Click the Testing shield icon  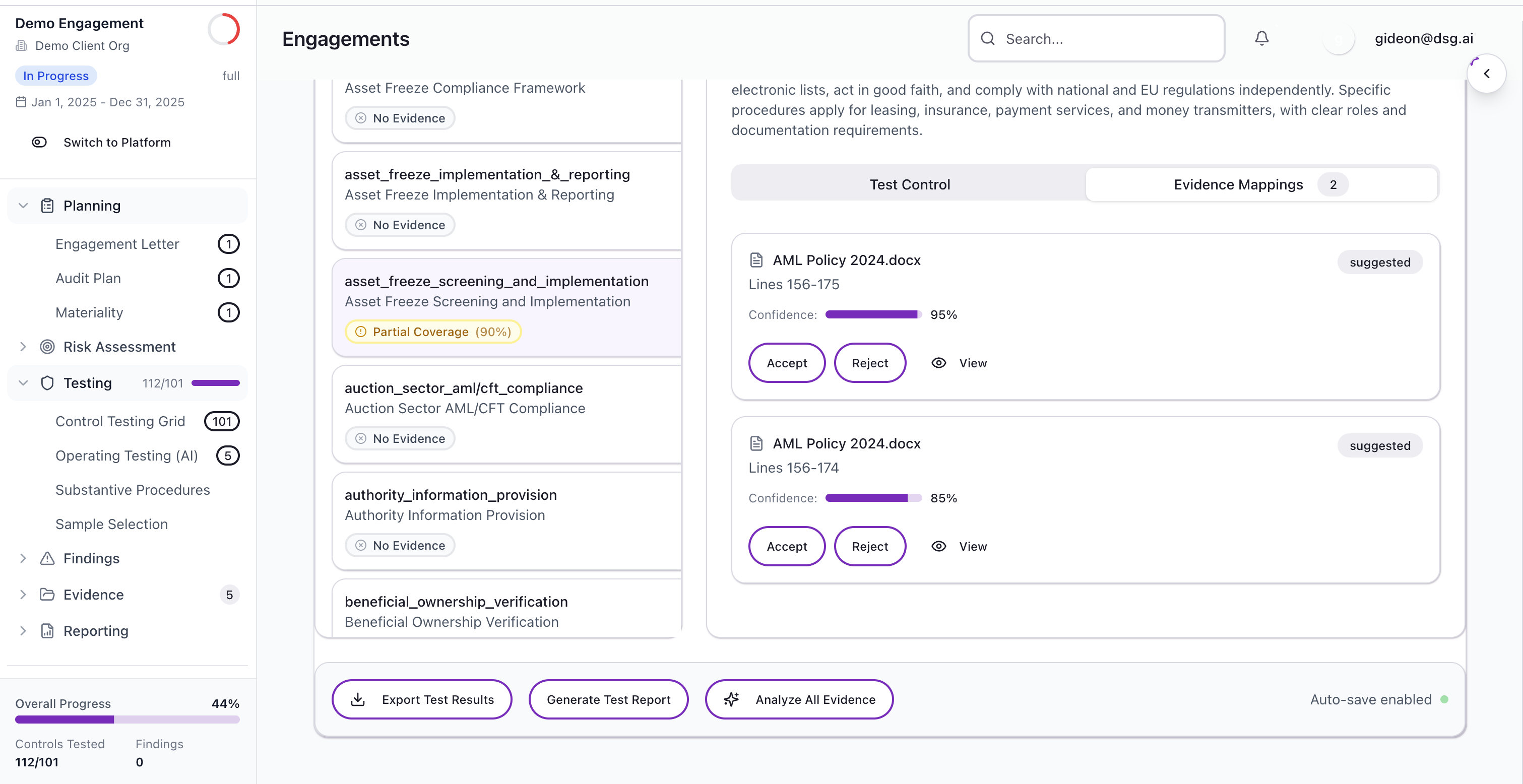pyautogui.click(x=47, y=382)
